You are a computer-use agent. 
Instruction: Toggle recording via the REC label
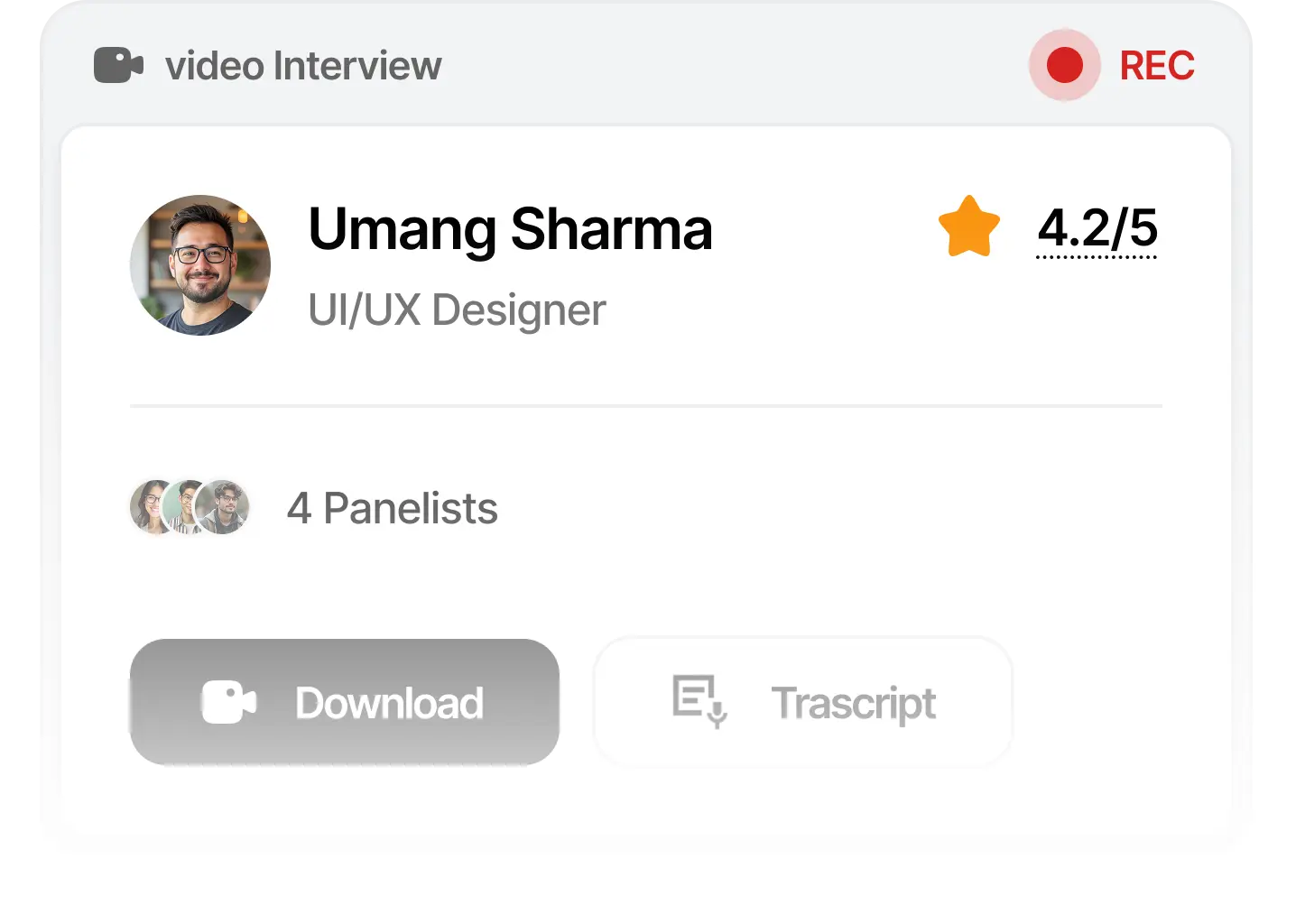pyautogui.click(x=1157, y=65)
